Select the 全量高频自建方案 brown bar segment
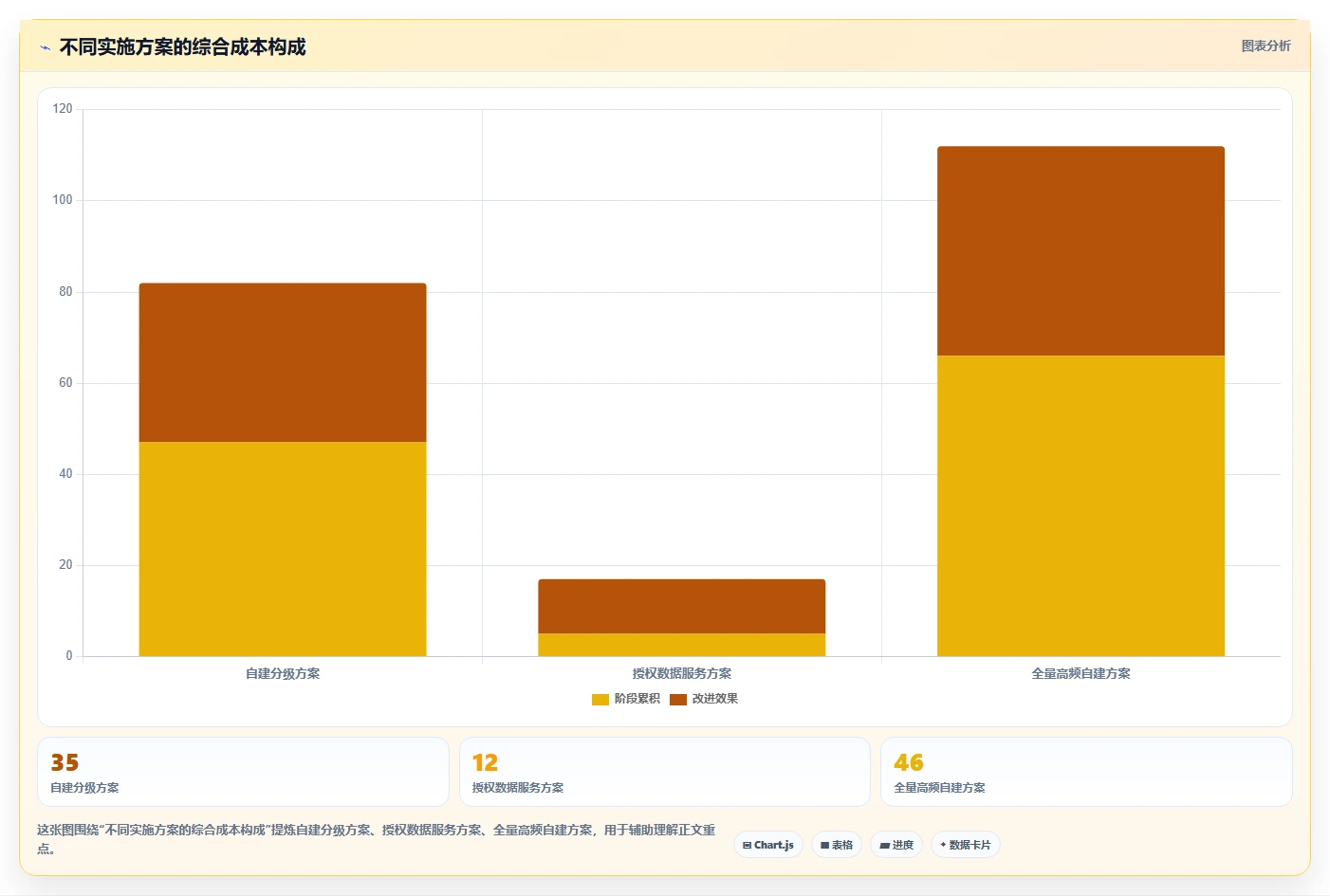 pyautogui.click(x=1081, y=250)
